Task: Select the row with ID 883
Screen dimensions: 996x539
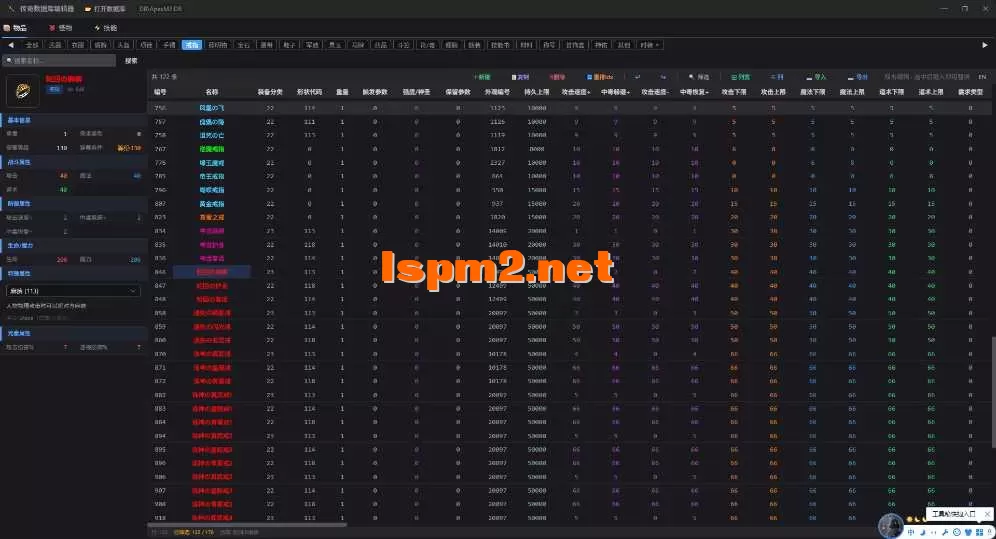Action: pyautogui.click(x=570, y=408)
